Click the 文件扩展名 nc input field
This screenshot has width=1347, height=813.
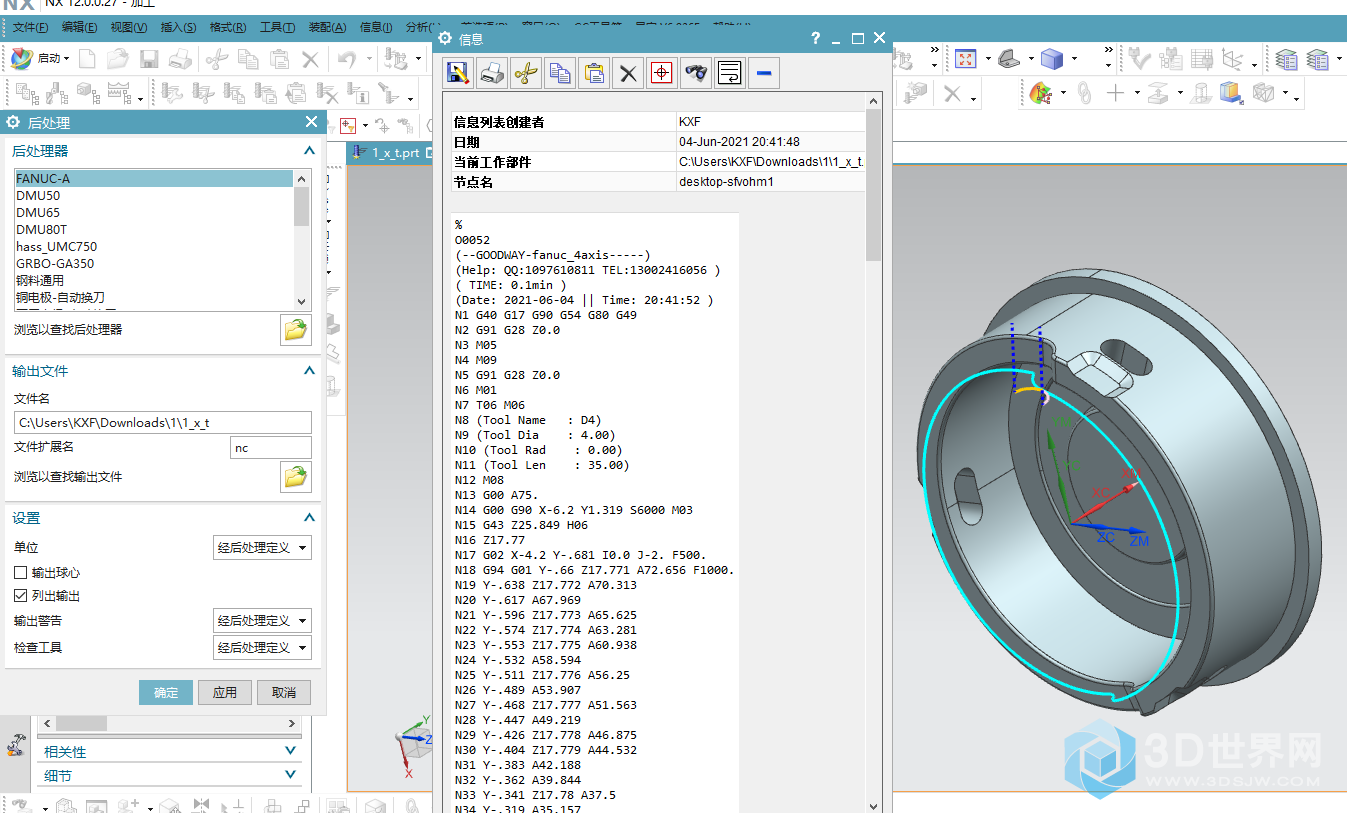click(x=271, y=448)
